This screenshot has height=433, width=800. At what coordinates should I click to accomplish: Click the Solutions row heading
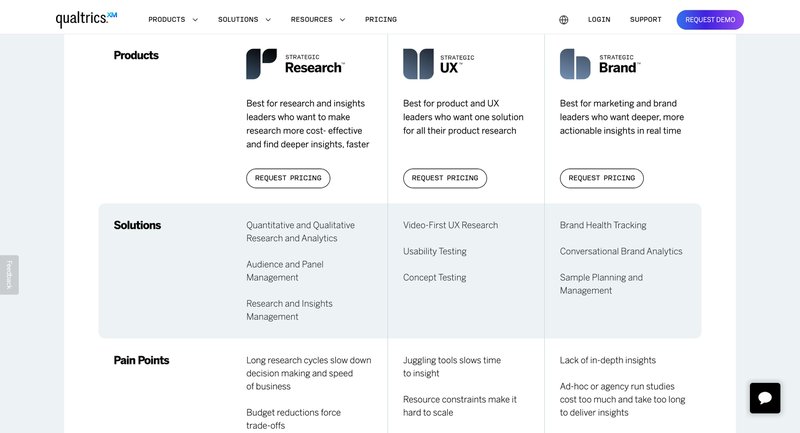tap(137, 225)
